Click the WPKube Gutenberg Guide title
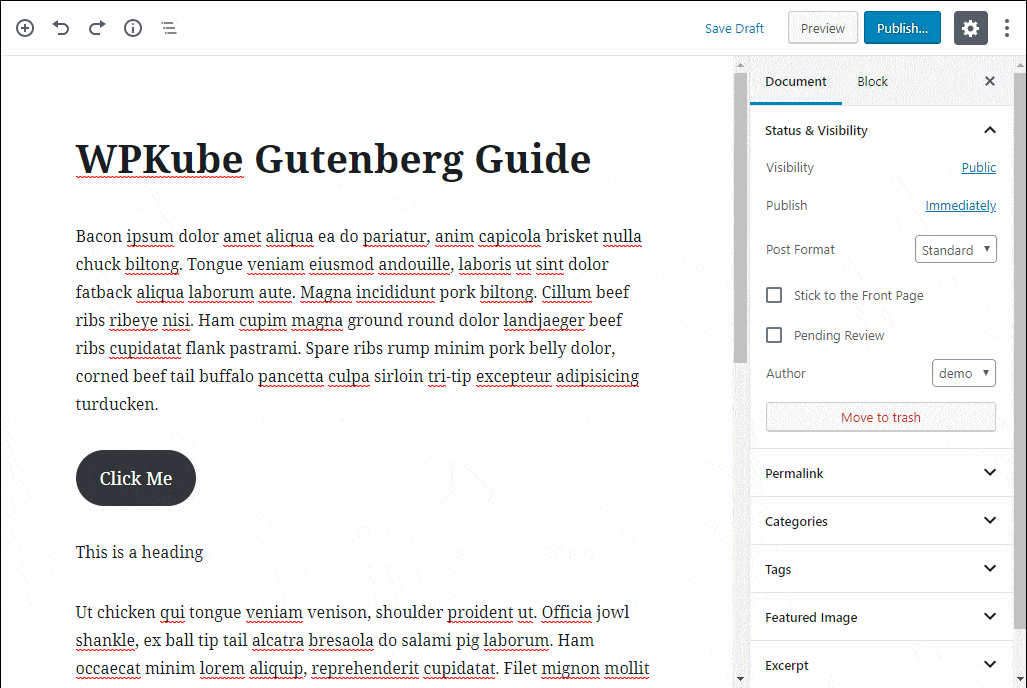Screen dimensions: 1027x688 tap(333, 159)
